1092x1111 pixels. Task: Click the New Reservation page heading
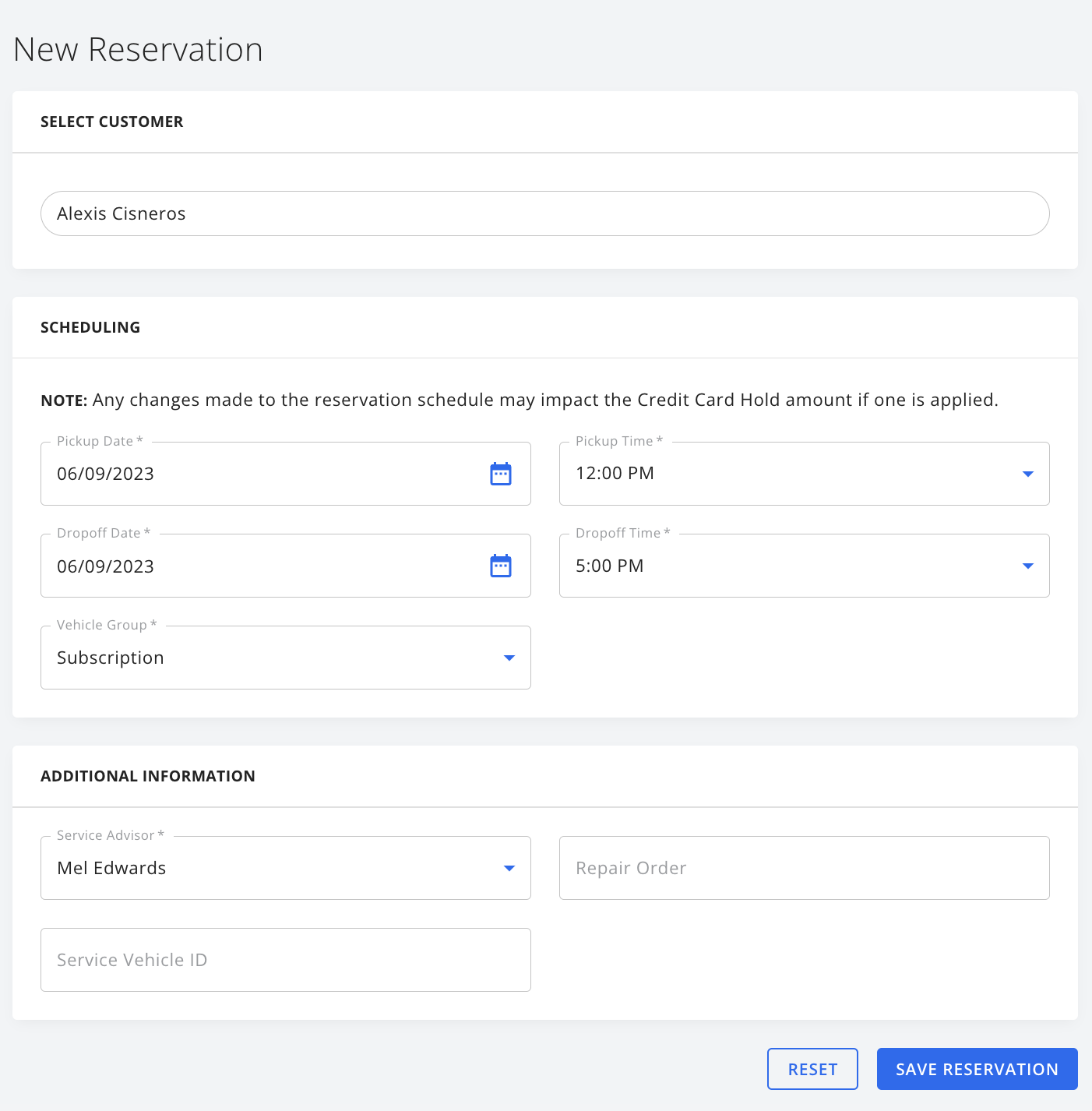coord(139,49)
